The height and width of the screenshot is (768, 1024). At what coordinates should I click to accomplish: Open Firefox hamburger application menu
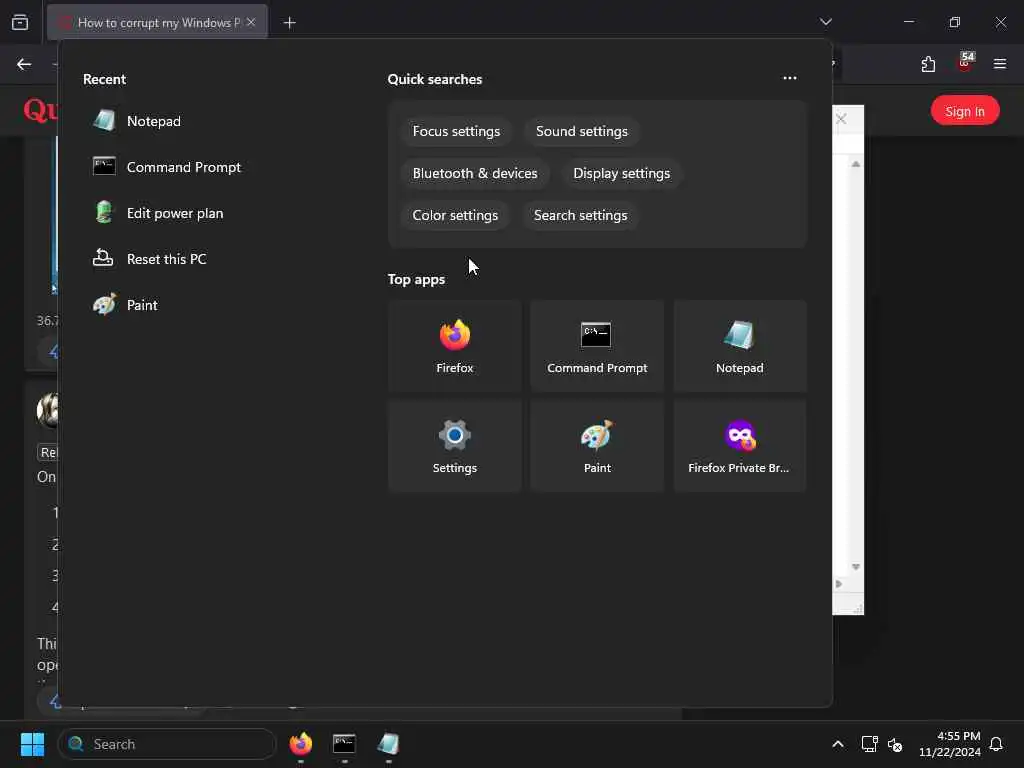click(999, 64)
